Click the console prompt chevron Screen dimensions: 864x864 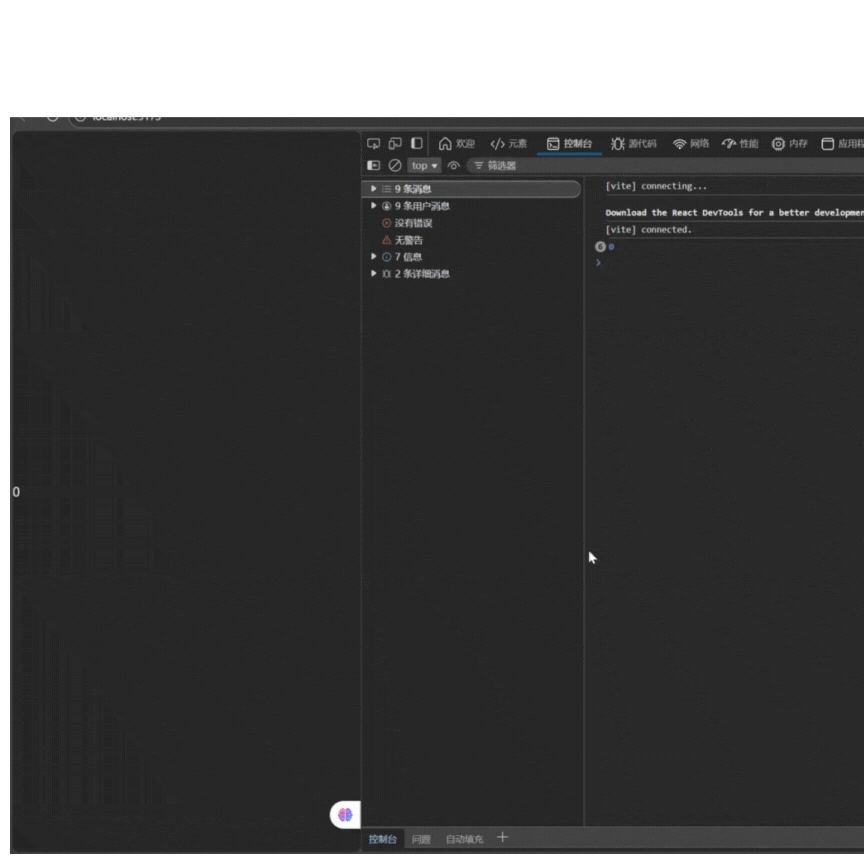(x=598, y=263)
